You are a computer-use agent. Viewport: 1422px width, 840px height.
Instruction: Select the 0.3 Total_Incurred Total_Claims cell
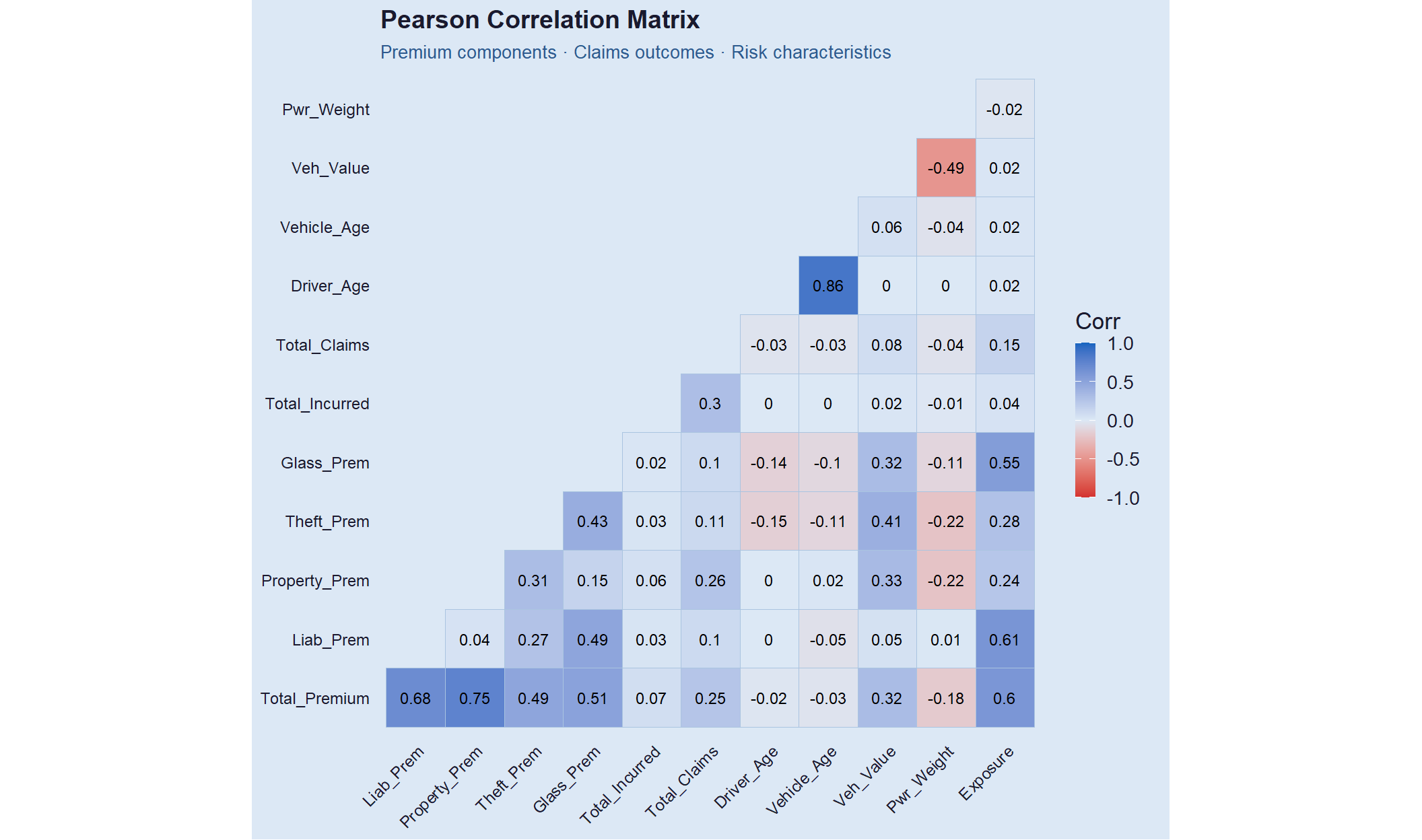tap(710, 403)
